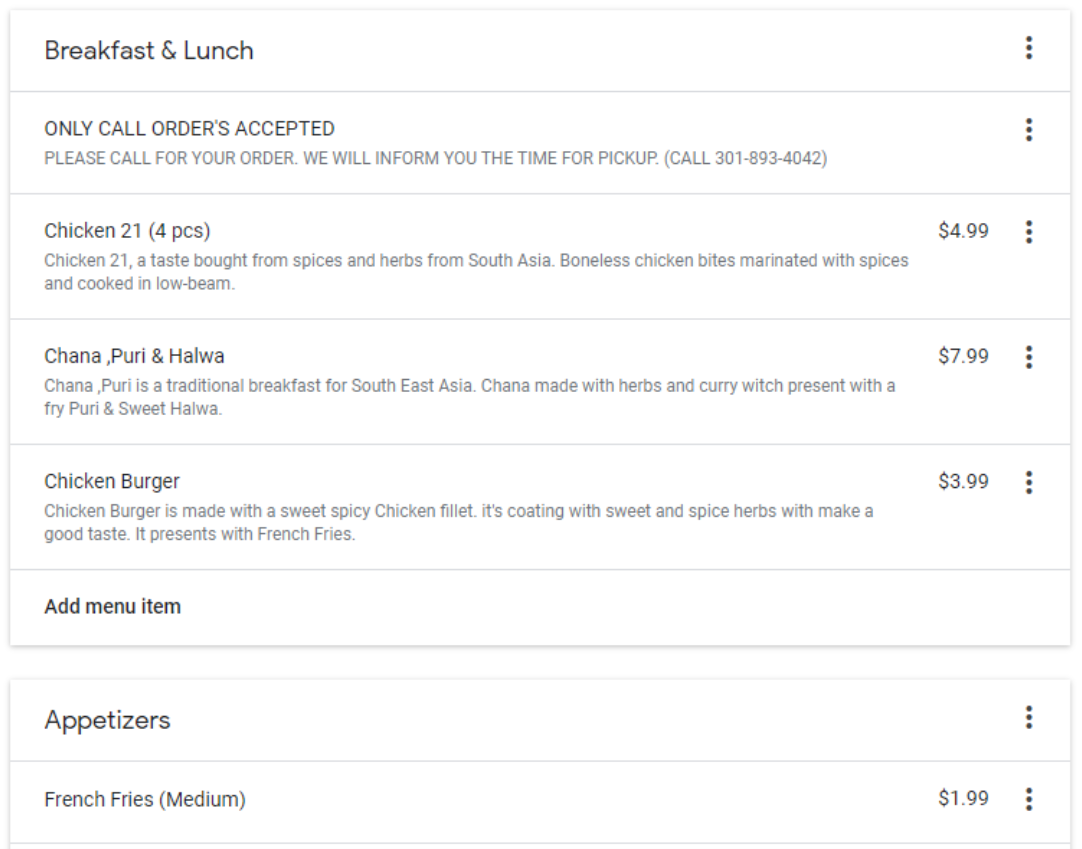Show more options for Chicken Burger
This screenshot has width=1082, height=849.
[x=1028, y=483]
